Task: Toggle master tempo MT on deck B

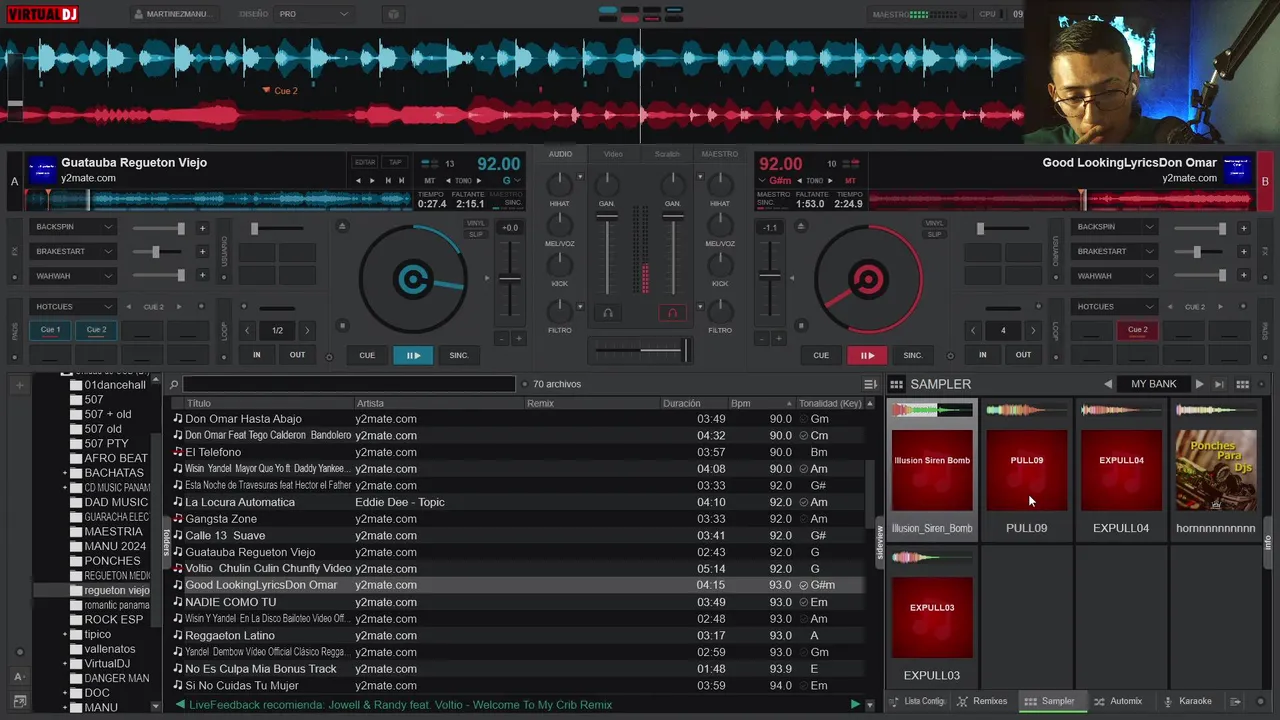Action: (x=850, y=181)
